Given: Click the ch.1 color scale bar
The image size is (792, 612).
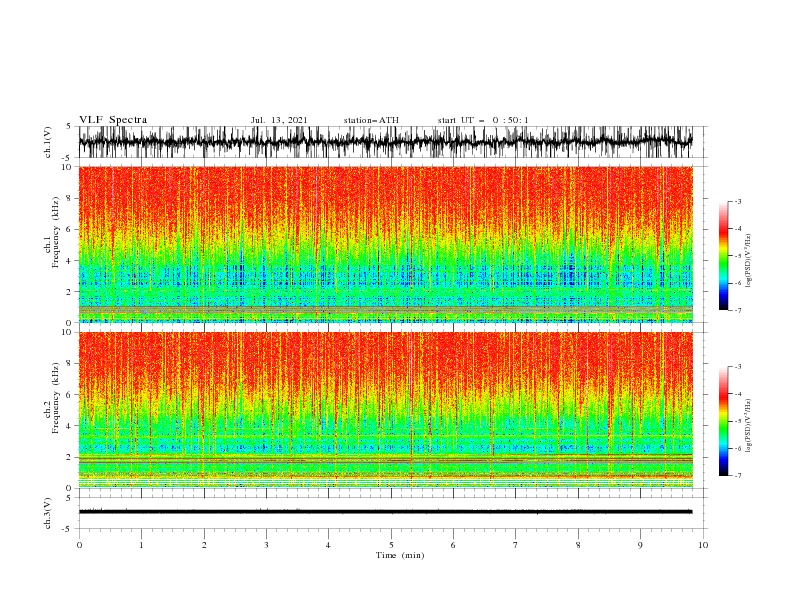Looking at the screenshot, I should [x=723, y=256].
